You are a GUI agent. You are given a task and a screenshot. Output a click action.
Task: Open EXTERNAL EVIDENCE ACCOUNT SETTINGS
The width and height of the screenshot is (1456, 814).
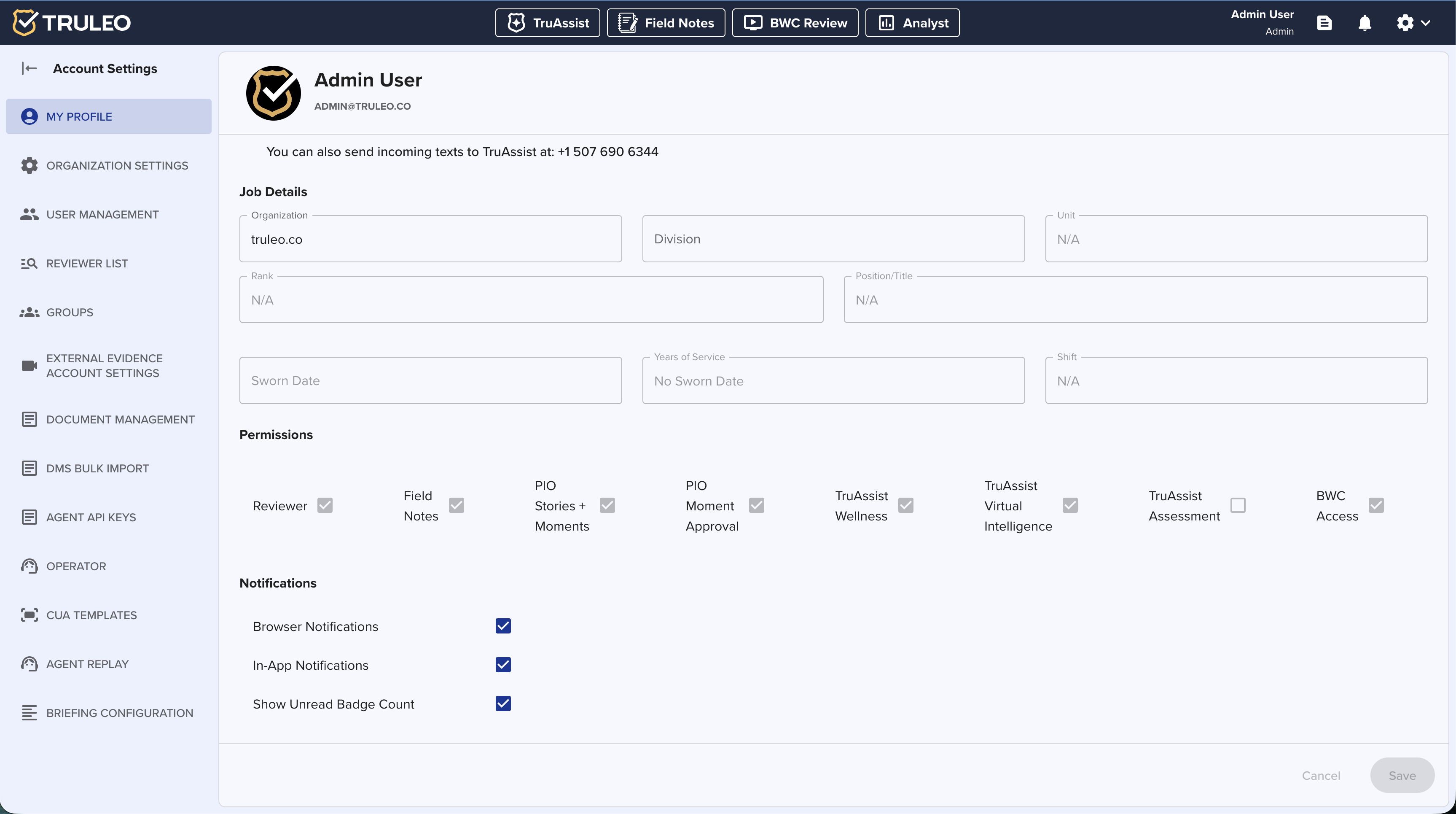(x=108, y=365)
